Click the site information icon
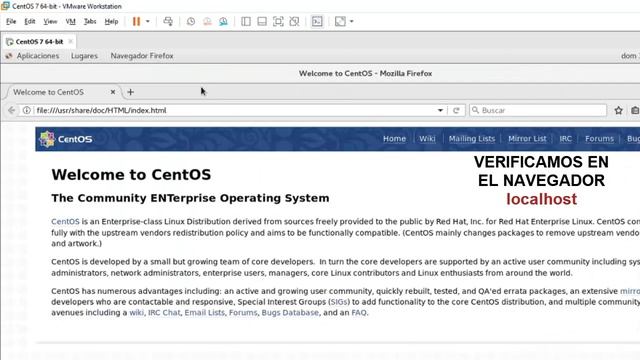The width and height of the screenshot is (640, 360). 27,110
